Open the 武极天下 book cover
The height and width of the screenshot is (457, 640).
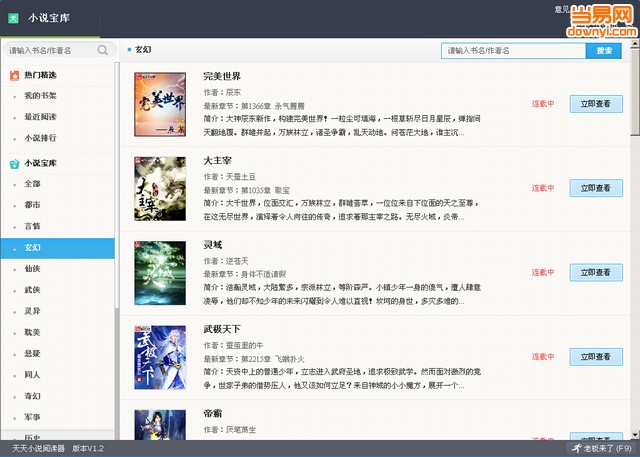point(160,356)
